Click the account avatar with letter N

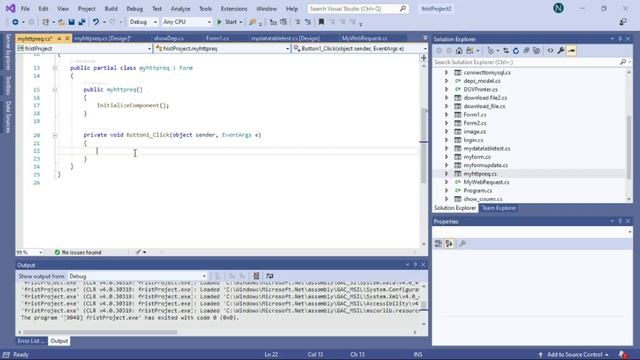point(558,8)
